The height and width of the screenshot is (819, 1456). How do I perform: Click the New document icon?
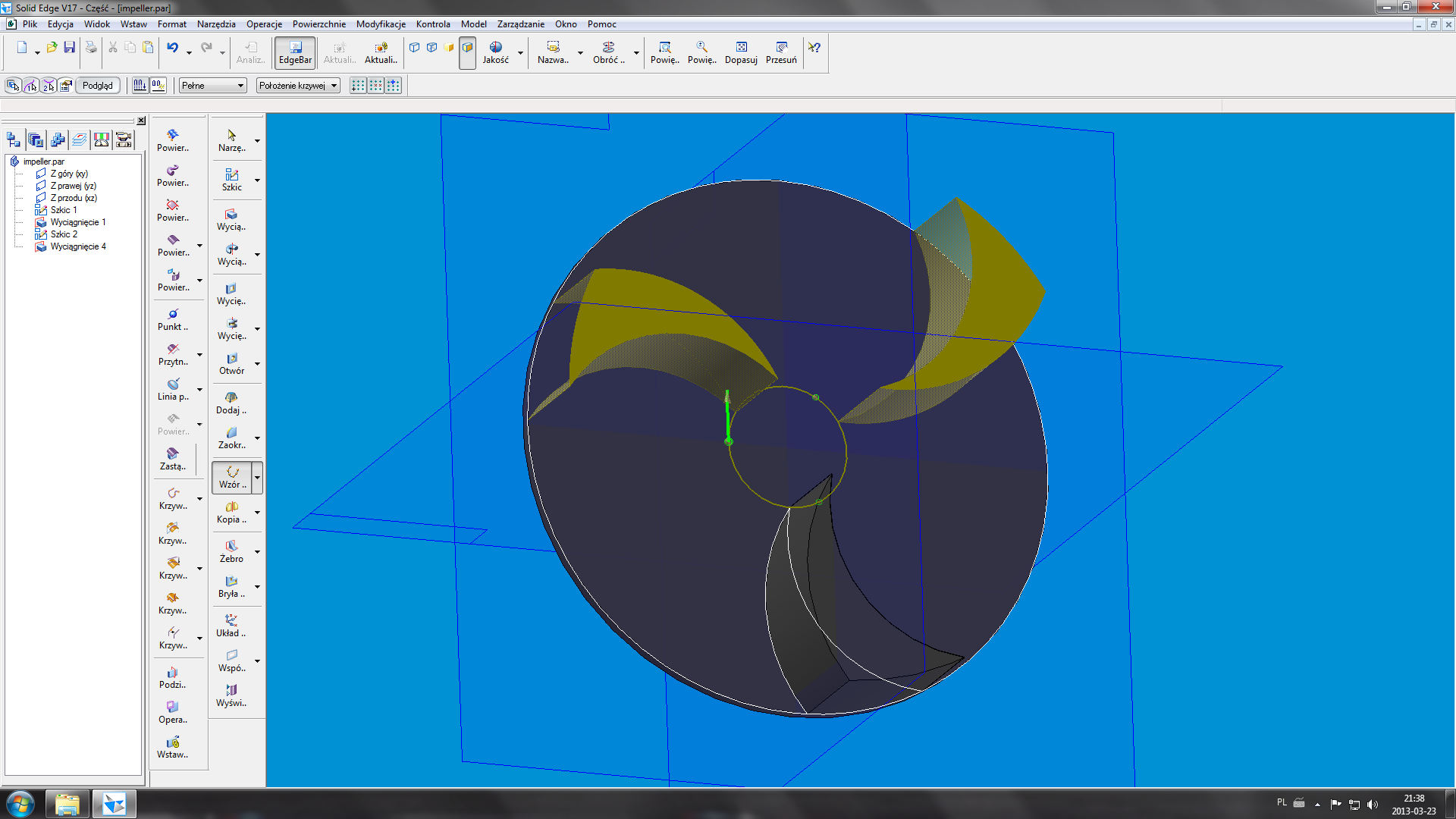coord(22,48)
